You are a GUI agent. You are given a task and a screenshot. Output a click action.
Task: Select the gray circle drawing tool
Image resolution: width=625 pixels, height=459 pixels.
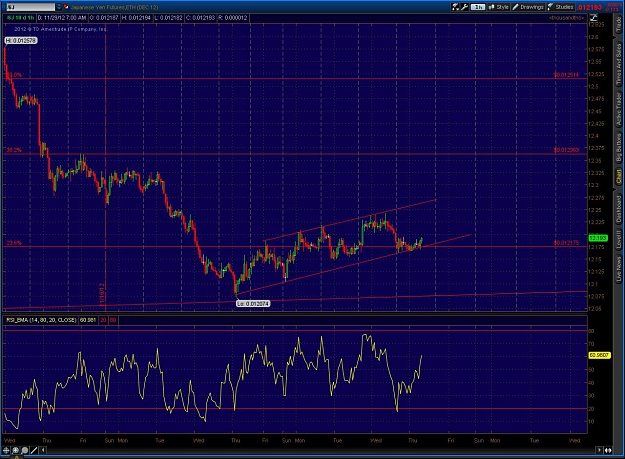click(x=25, y=450)
